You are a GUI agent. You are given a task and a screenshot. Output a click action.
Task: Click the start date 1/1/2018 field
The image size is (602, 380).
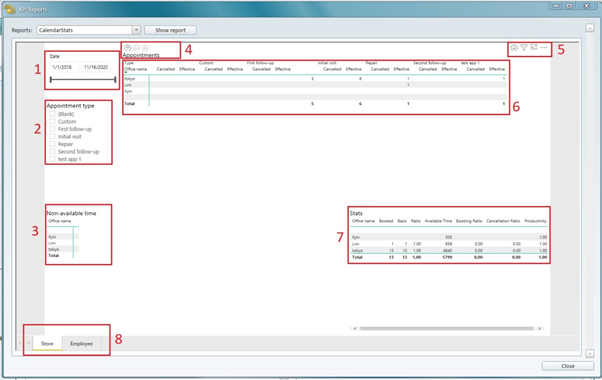[x=64, y=67]
